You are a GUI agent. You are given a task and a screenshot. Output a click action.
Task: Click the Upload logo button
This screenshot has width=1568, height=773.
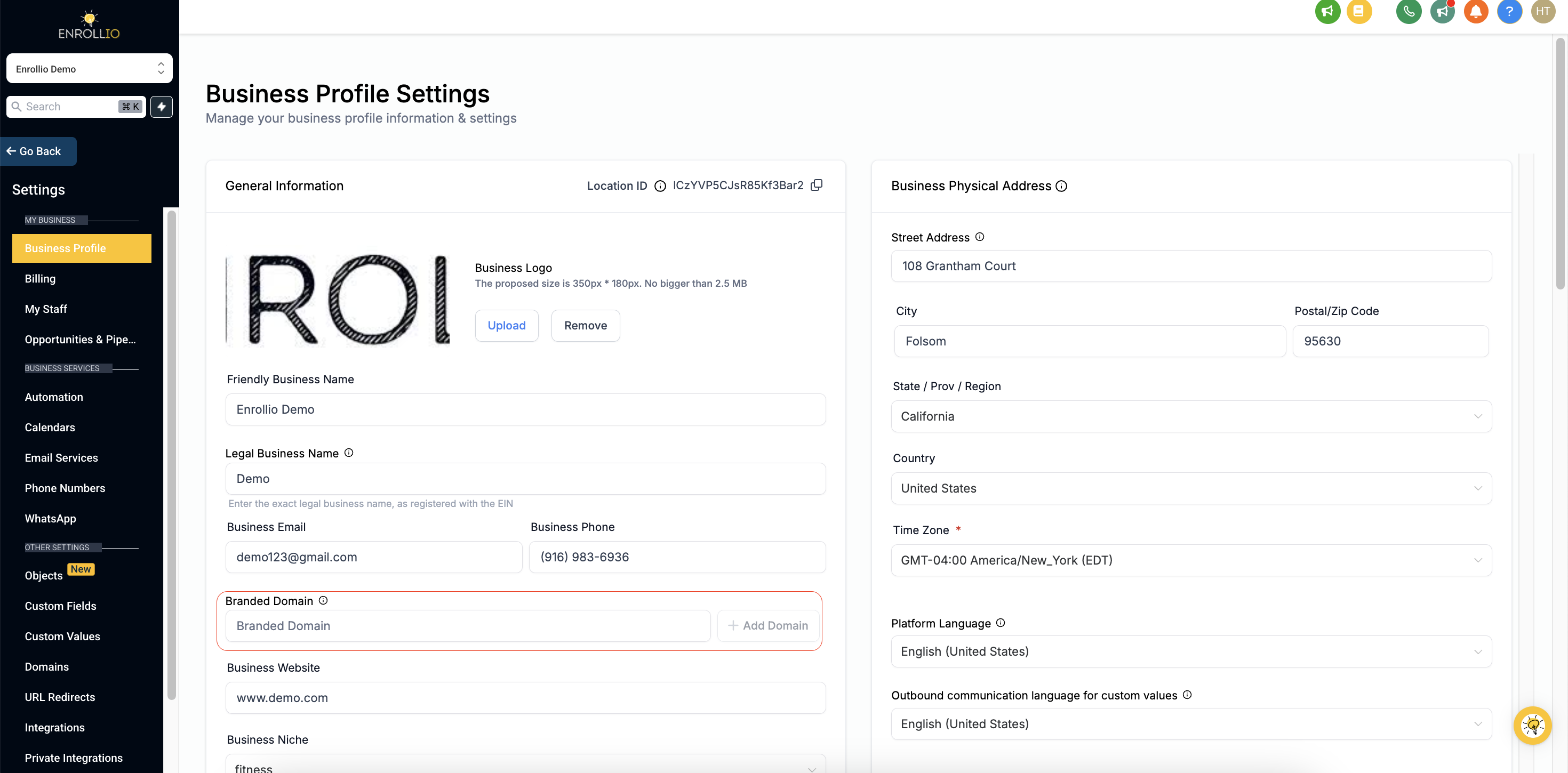(507, 326)
